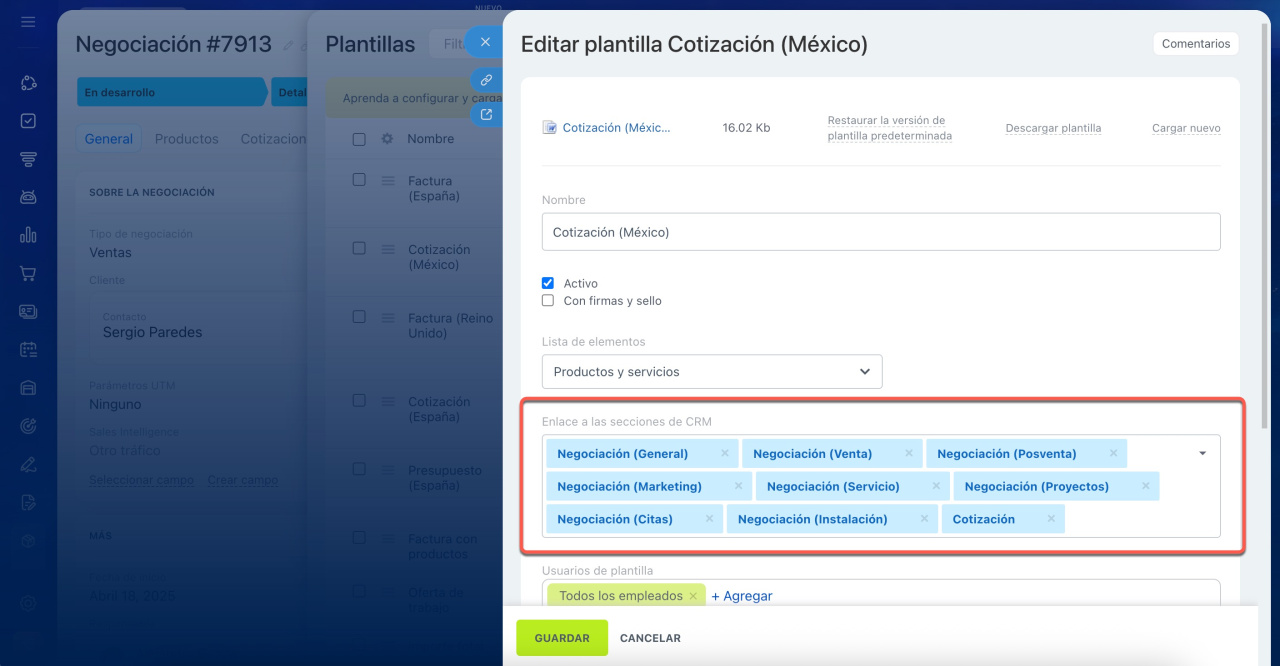Click the Guardar button
Image resolution: width=1280 pixels, height=666 pixels.
coord(561,638)
